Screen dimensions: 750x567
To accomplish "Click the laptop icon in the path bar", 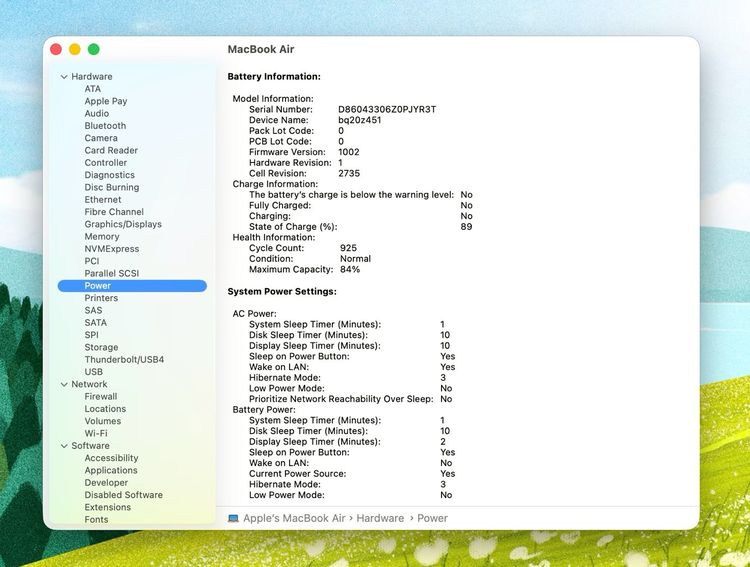I will pos(233,518).
